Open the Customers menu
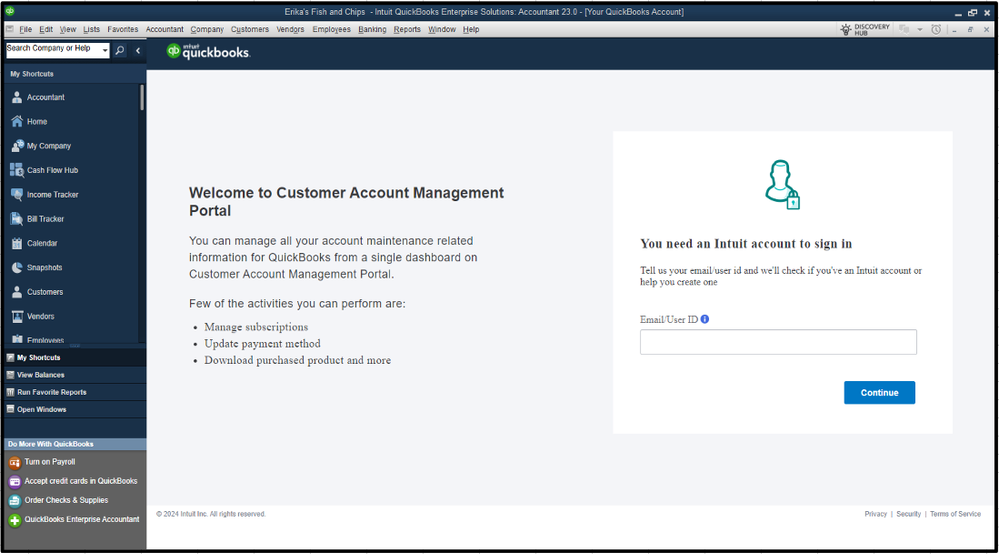999x554 pixels. click(250, 29)
